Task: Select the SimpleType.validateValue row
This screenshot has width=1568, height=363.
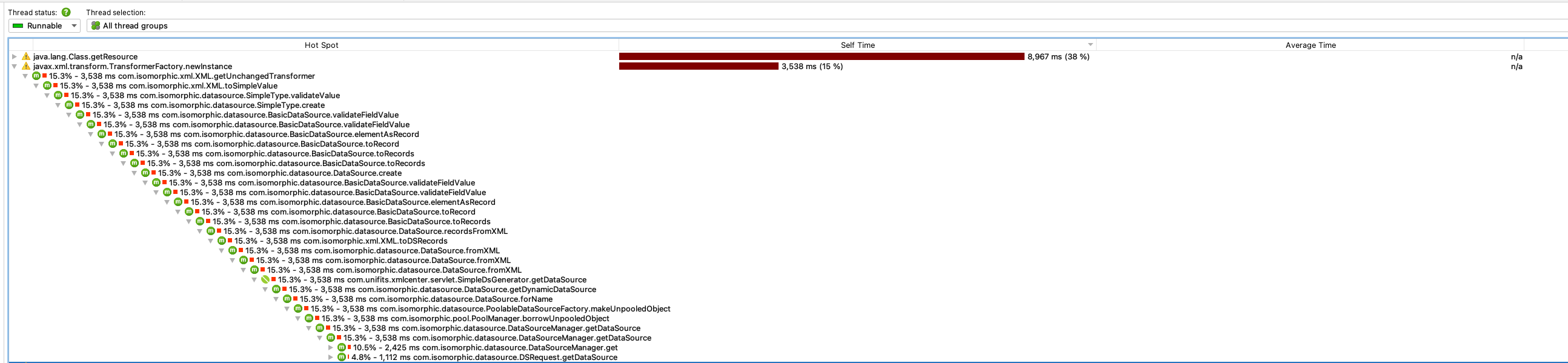Action: coord(205,96)
